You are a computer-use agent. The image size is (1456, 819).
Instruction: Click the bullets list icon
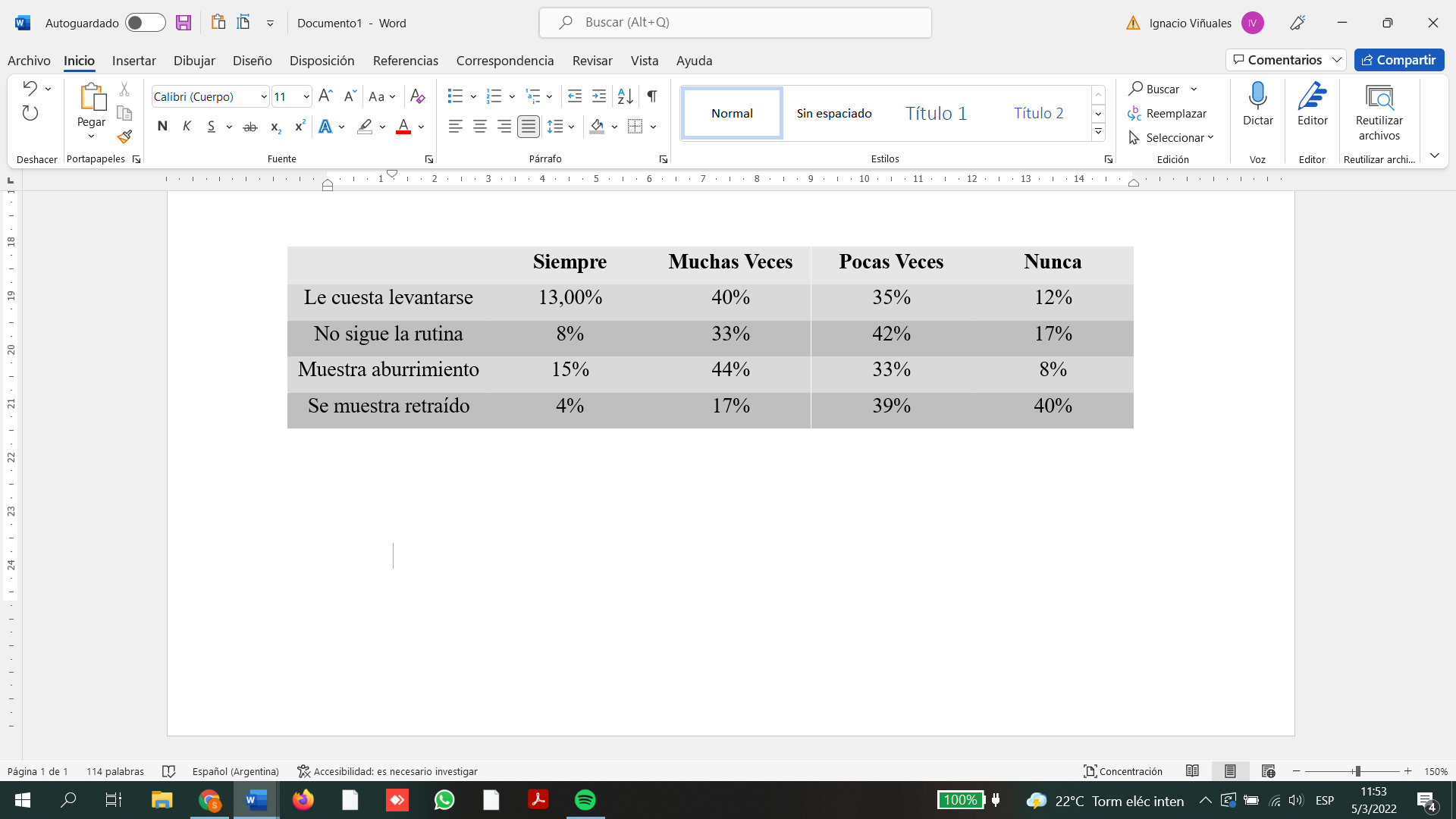tap(455, 96)
